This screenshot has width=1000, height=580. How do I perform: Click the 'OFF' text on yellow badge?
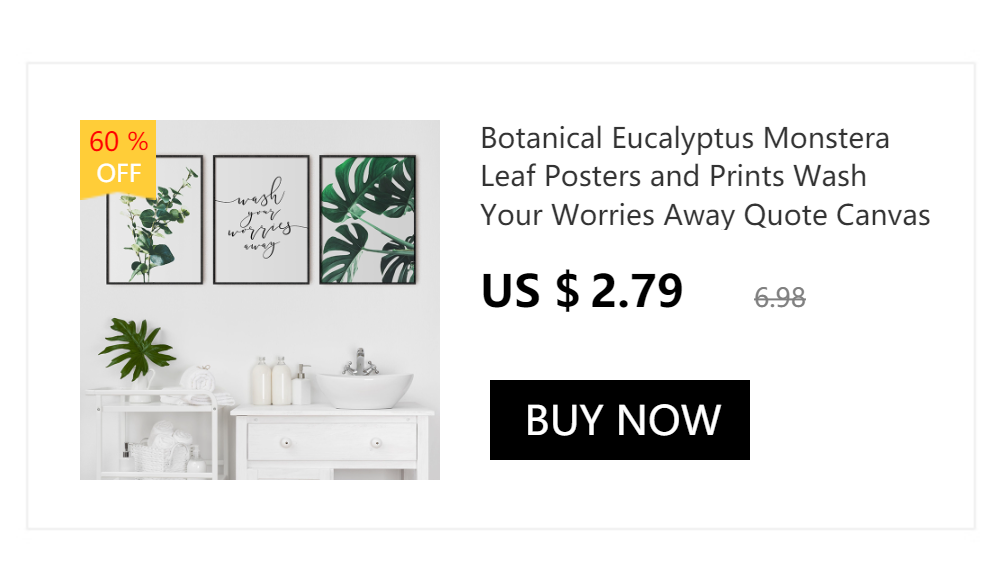click(x=119, y=173)
